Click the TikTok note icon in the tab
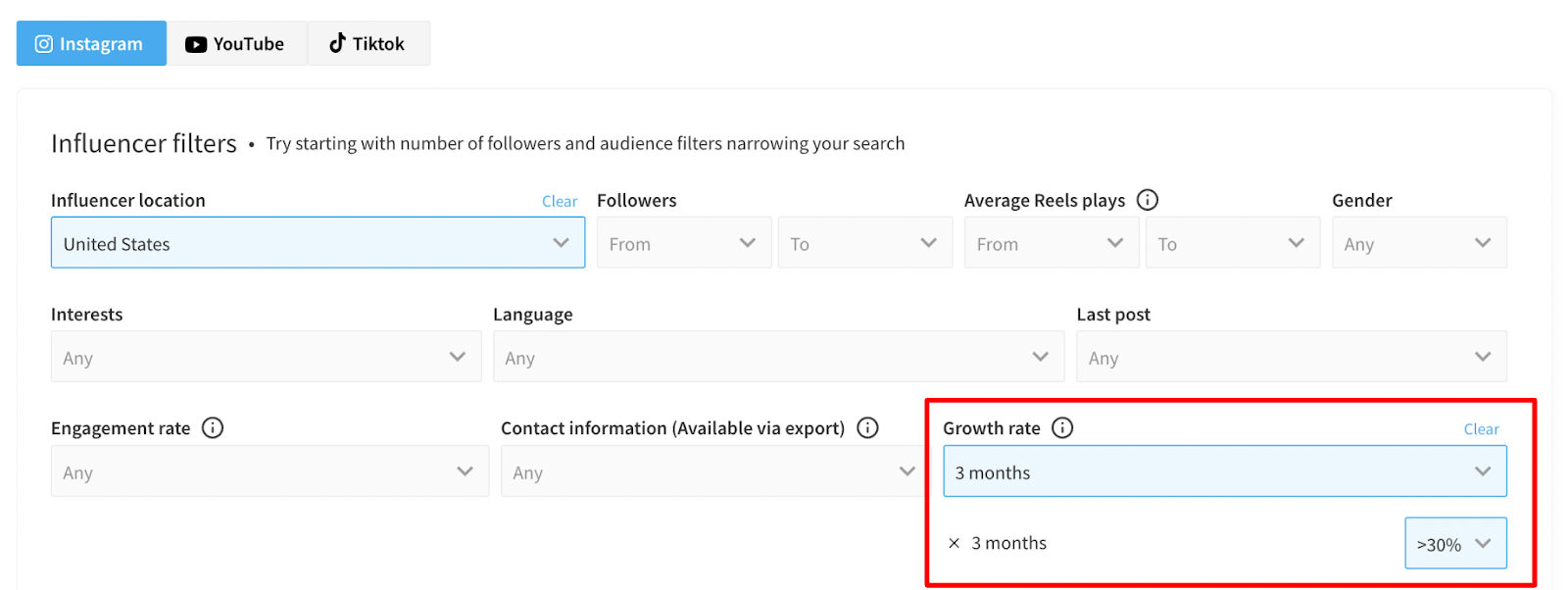Viewport: 1568px width, 590px height. tap(337, 43)
